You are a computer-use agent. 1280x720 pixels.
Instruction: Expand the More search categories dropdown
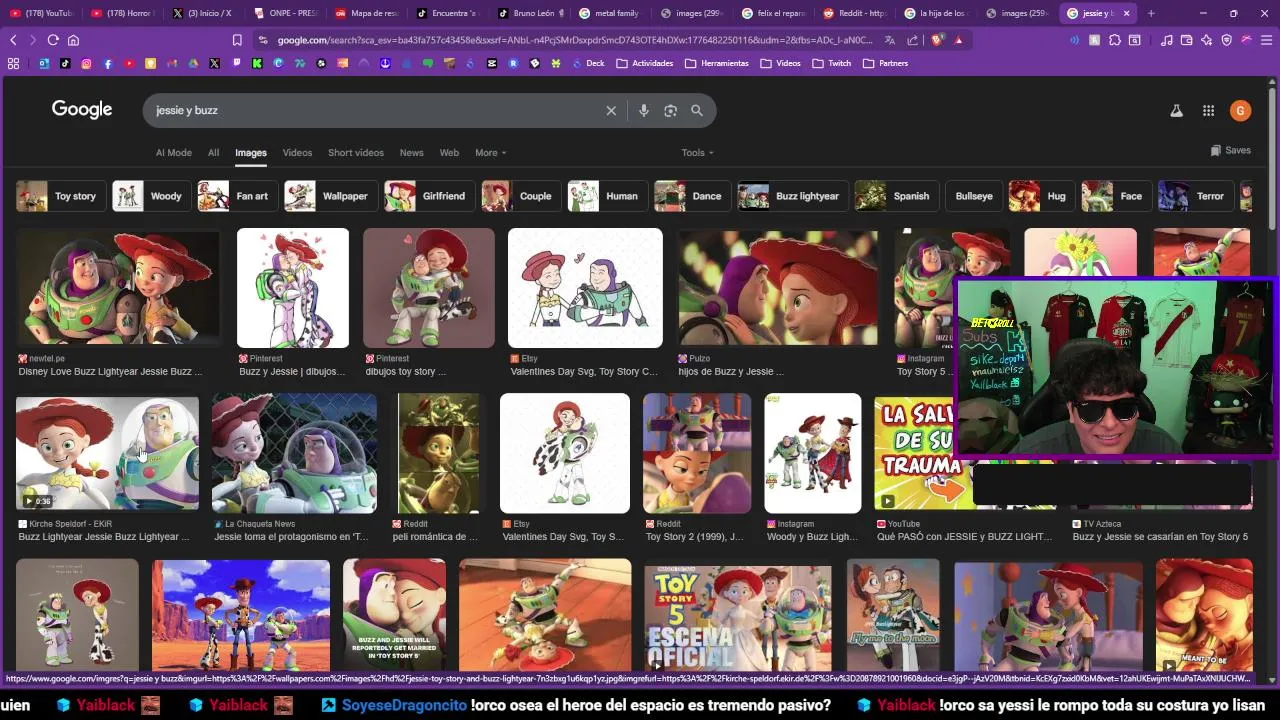490,153
